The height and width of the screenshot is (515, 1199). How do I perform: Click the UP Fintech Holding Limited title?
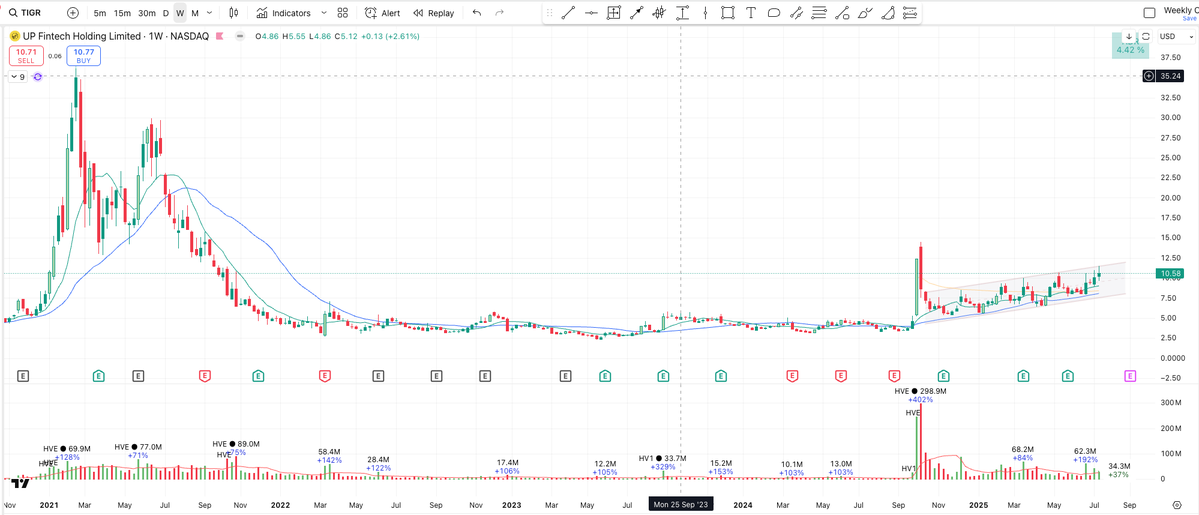(83, 36)
